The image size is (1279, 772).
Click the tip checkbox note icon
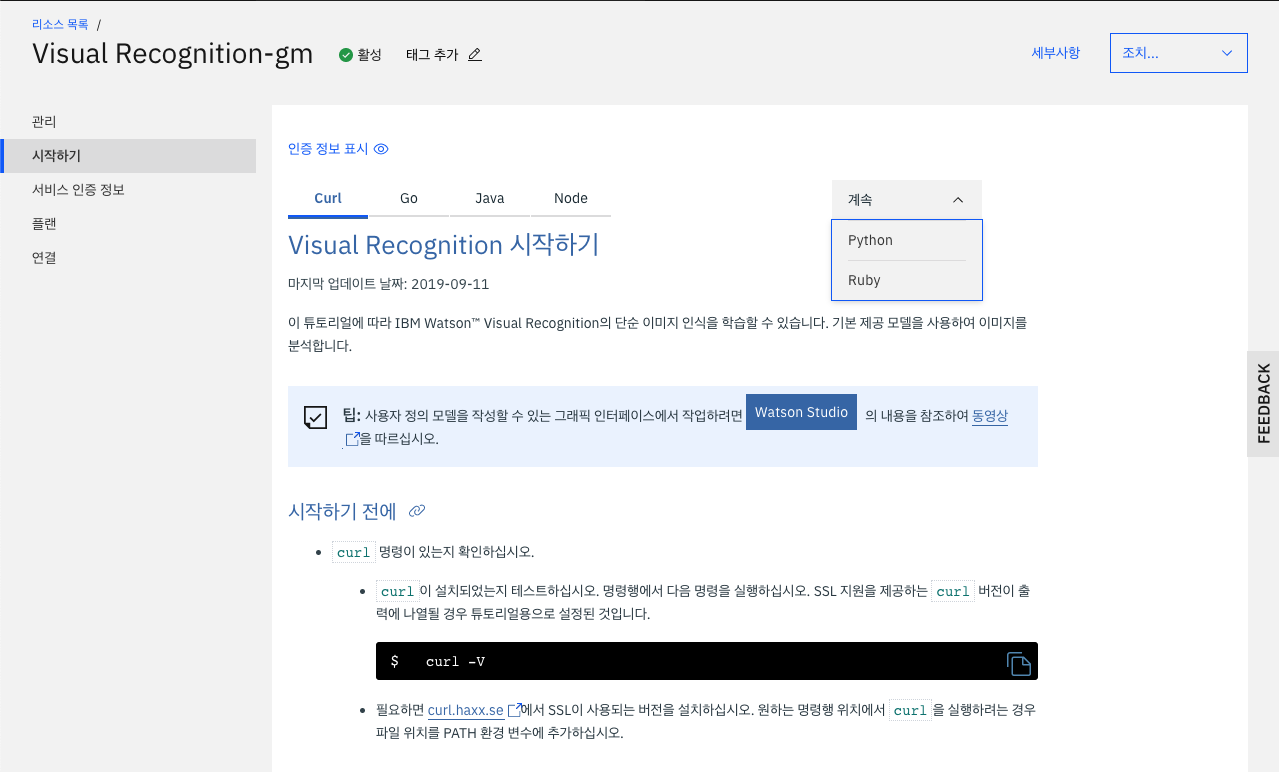(315, 417)
